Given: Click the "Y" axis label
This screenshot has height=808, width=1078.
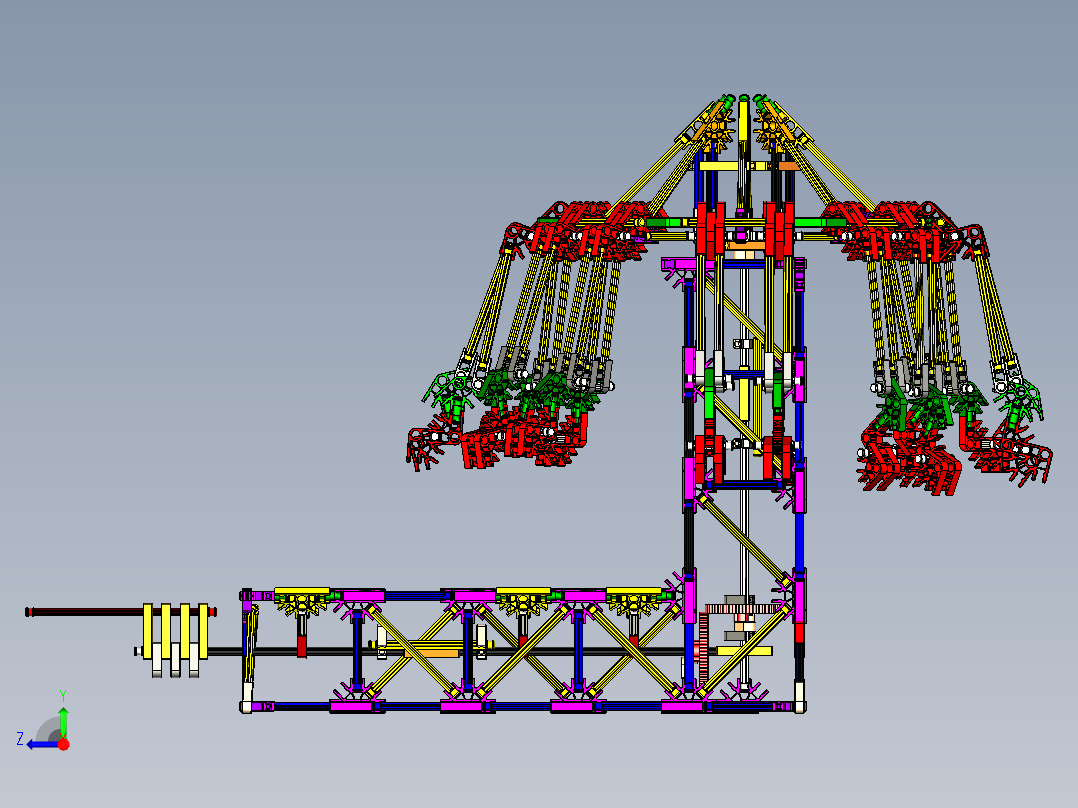Looking at the screenshot, I should (63, 695).
